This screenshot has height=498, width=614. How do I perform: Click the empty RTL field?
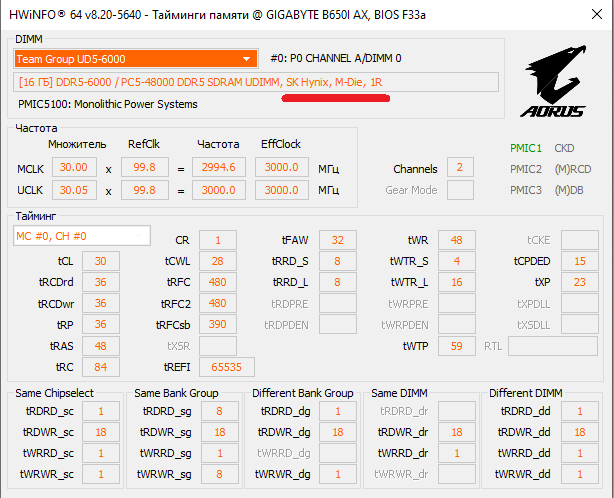(553, 346)
